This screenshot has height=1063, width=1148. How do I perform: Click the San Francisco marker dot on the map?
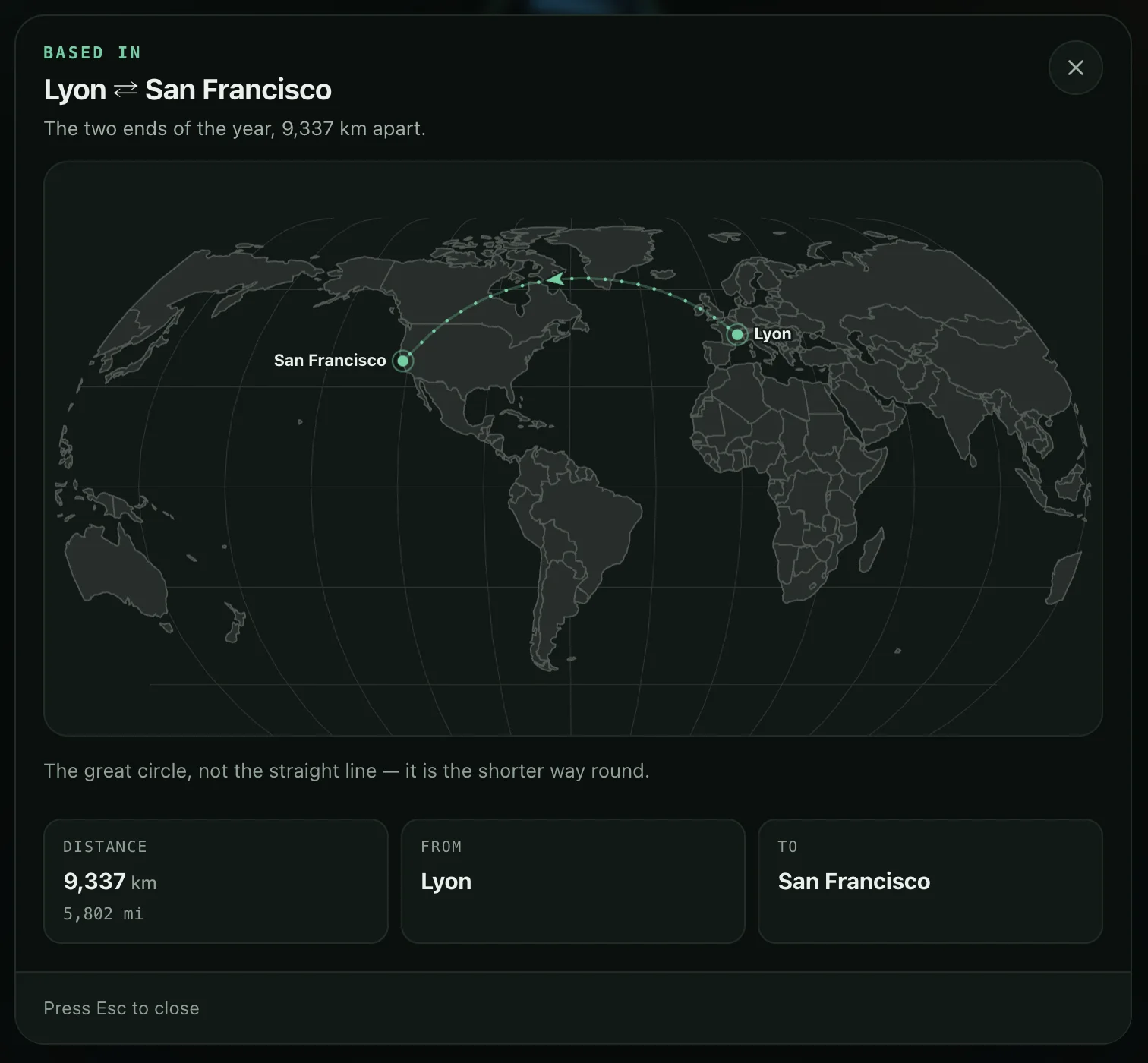403,361
